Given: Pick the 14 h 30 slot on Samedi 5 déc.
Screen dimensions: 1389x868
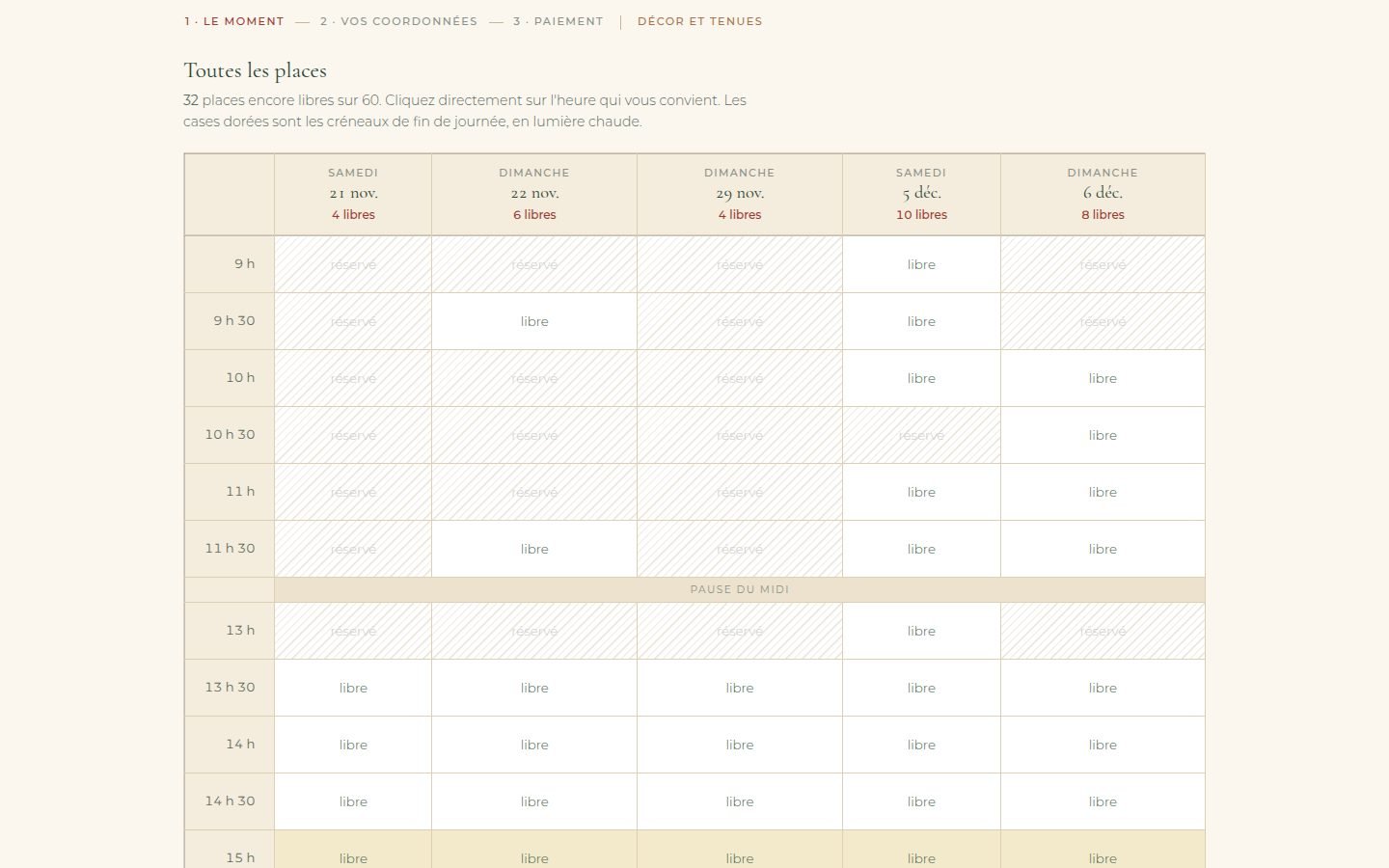Looking at the screenshot, I should click(x=921, y=801).
